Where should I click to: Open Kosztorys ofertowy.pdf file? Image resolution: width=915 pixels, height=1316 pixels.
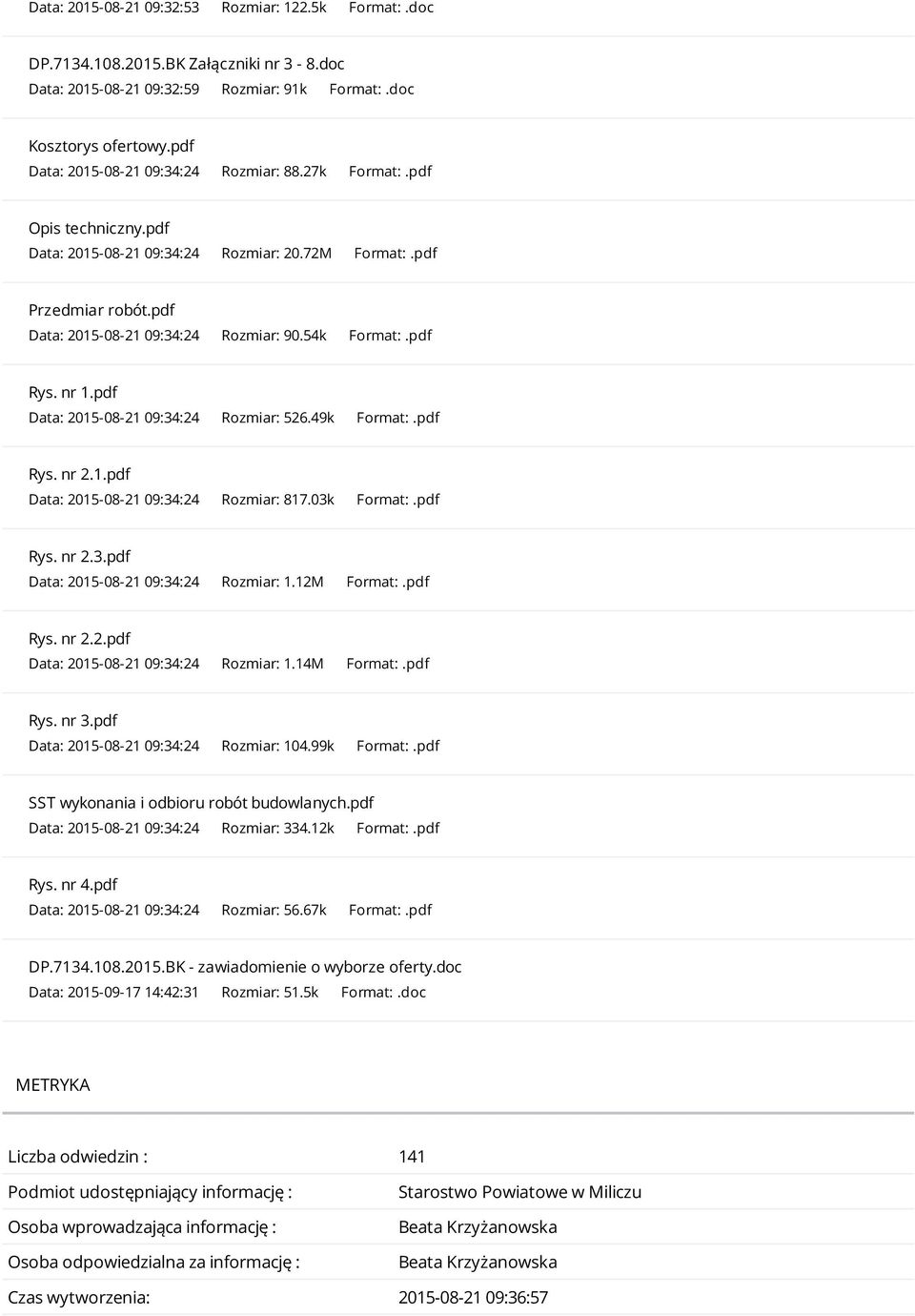(112, 146)
